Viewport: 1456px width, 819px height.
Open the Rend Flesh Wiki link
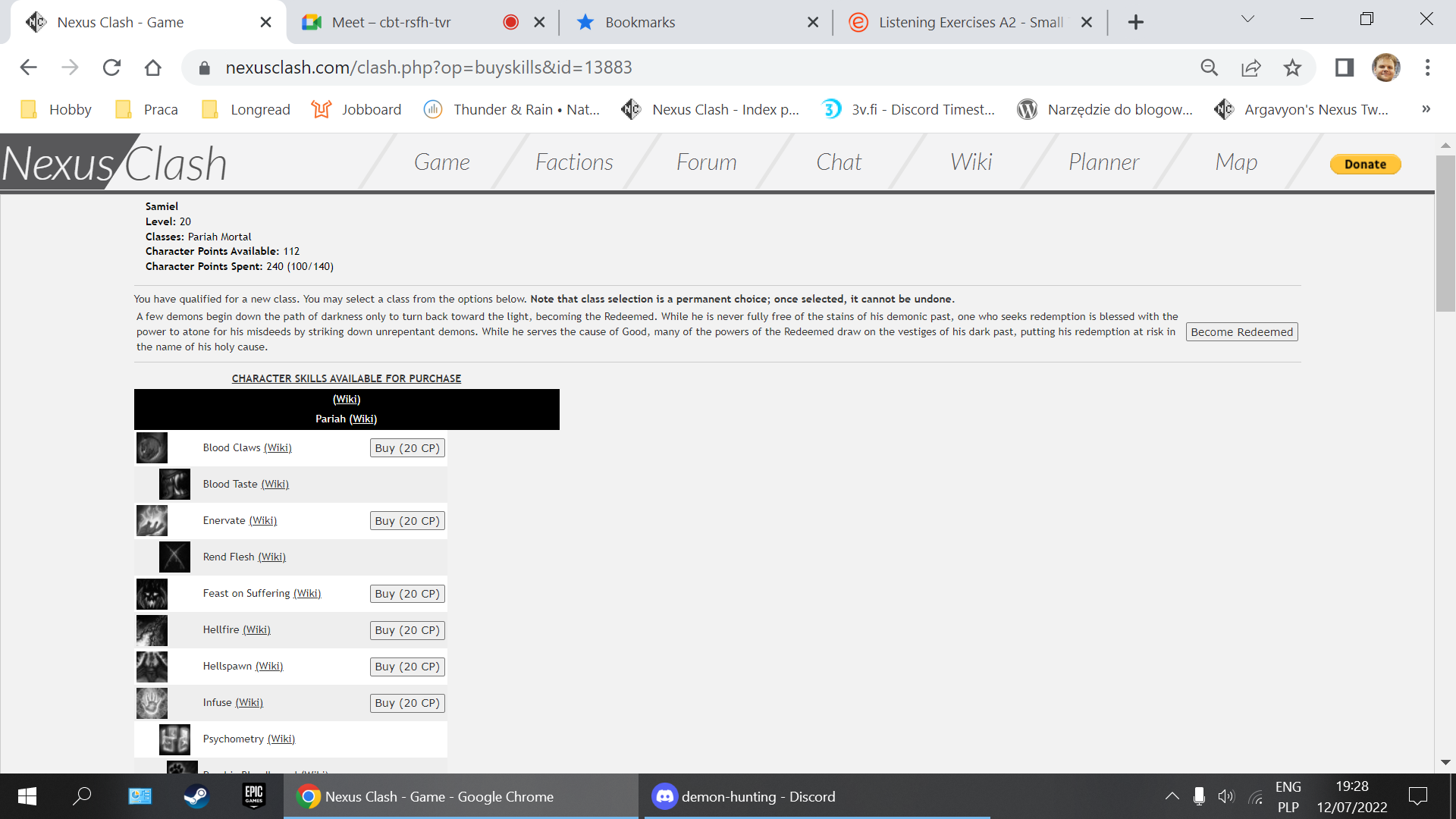point(271,557)
